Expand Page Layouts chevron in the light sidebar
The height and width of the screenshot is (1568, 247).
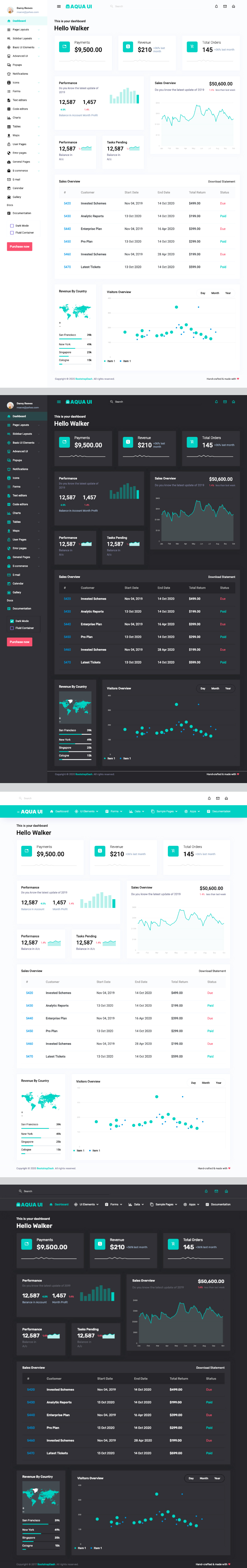(39, 29)
